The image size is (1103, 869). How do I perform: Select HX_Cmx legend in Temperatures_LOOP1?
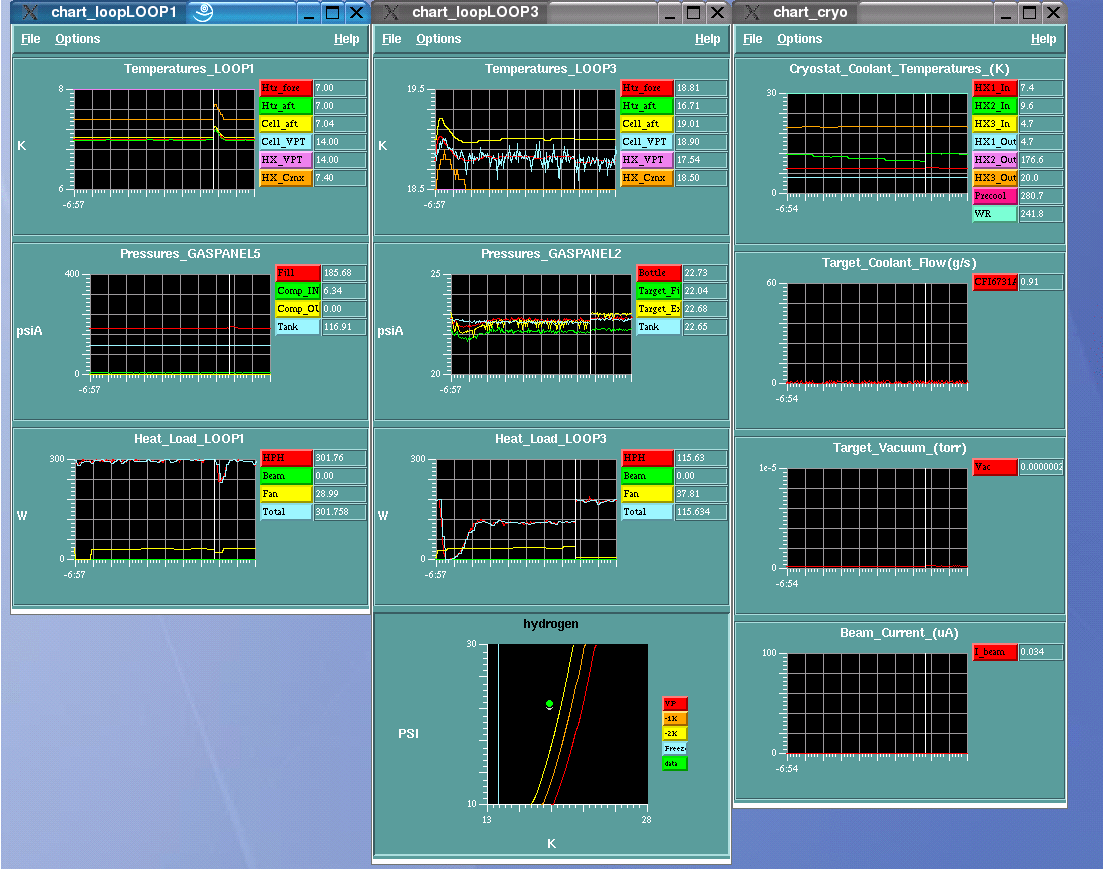tap(286, 178)
